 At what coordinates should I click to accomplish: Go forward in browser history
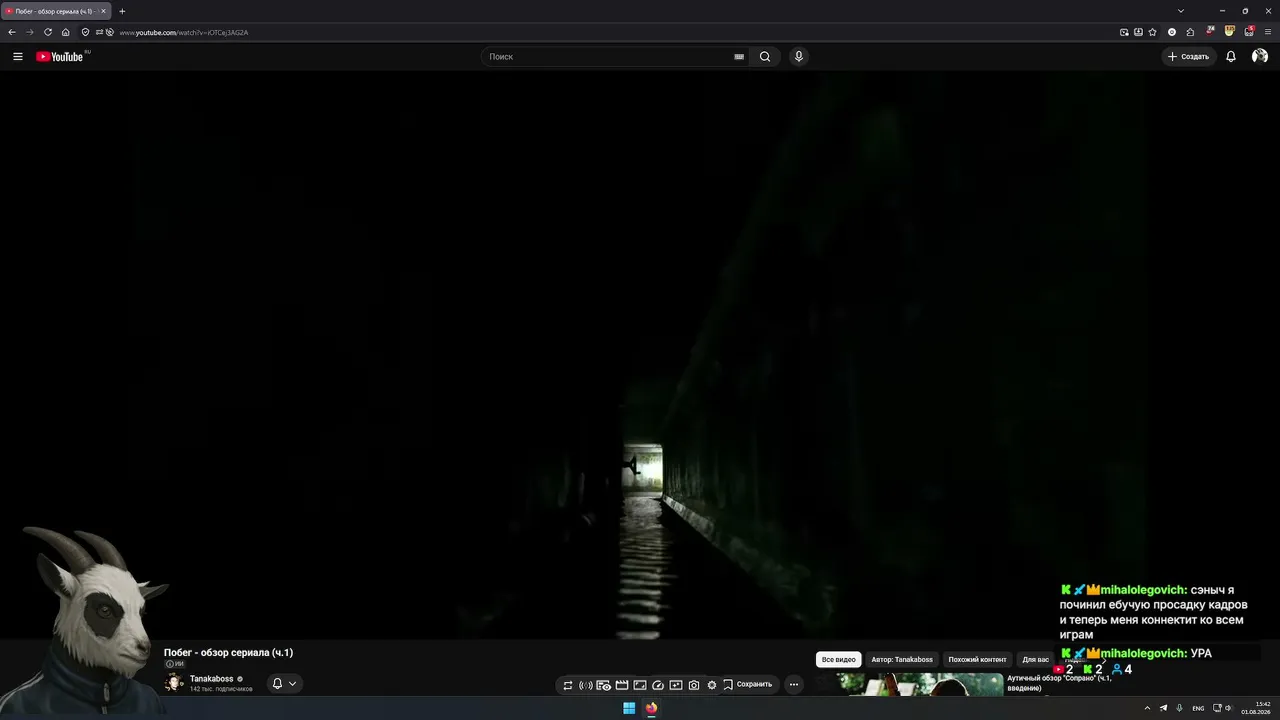coord(30,32)
